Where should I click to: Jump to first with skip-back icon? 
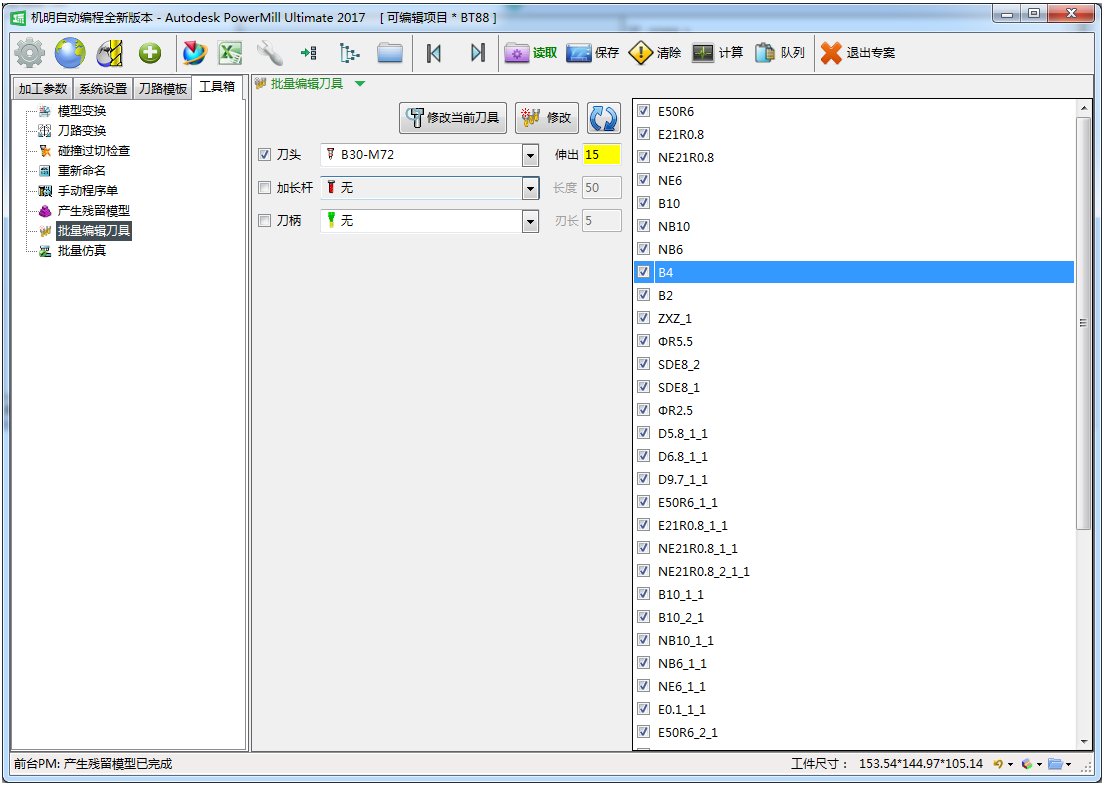coord(434,53)
